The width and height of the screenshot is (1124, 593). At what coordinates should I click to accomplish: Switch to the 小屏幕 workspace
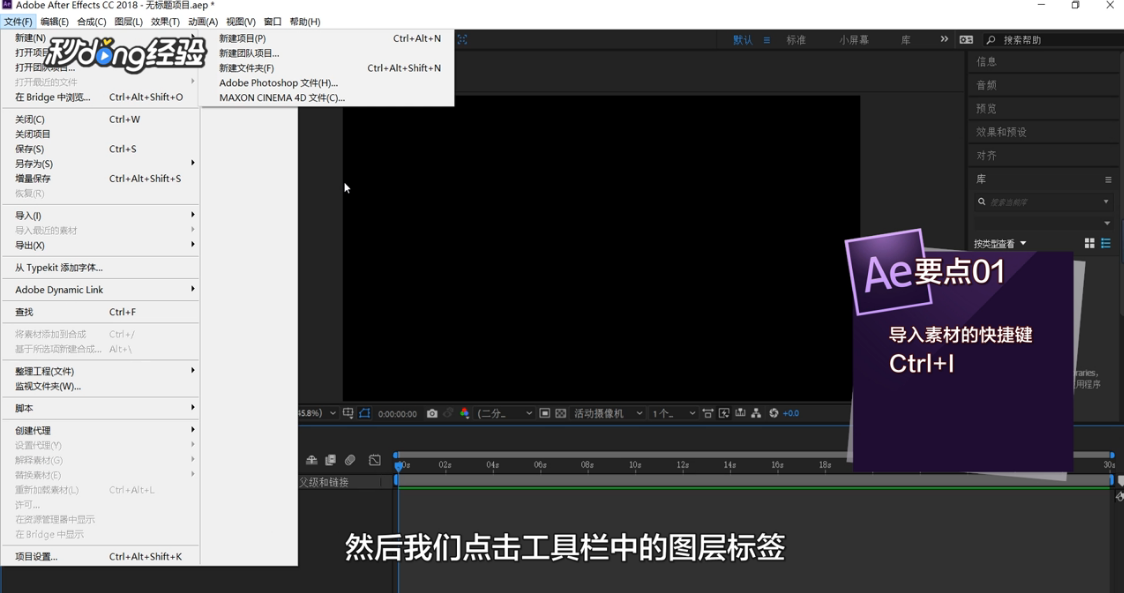pos(854,40)
